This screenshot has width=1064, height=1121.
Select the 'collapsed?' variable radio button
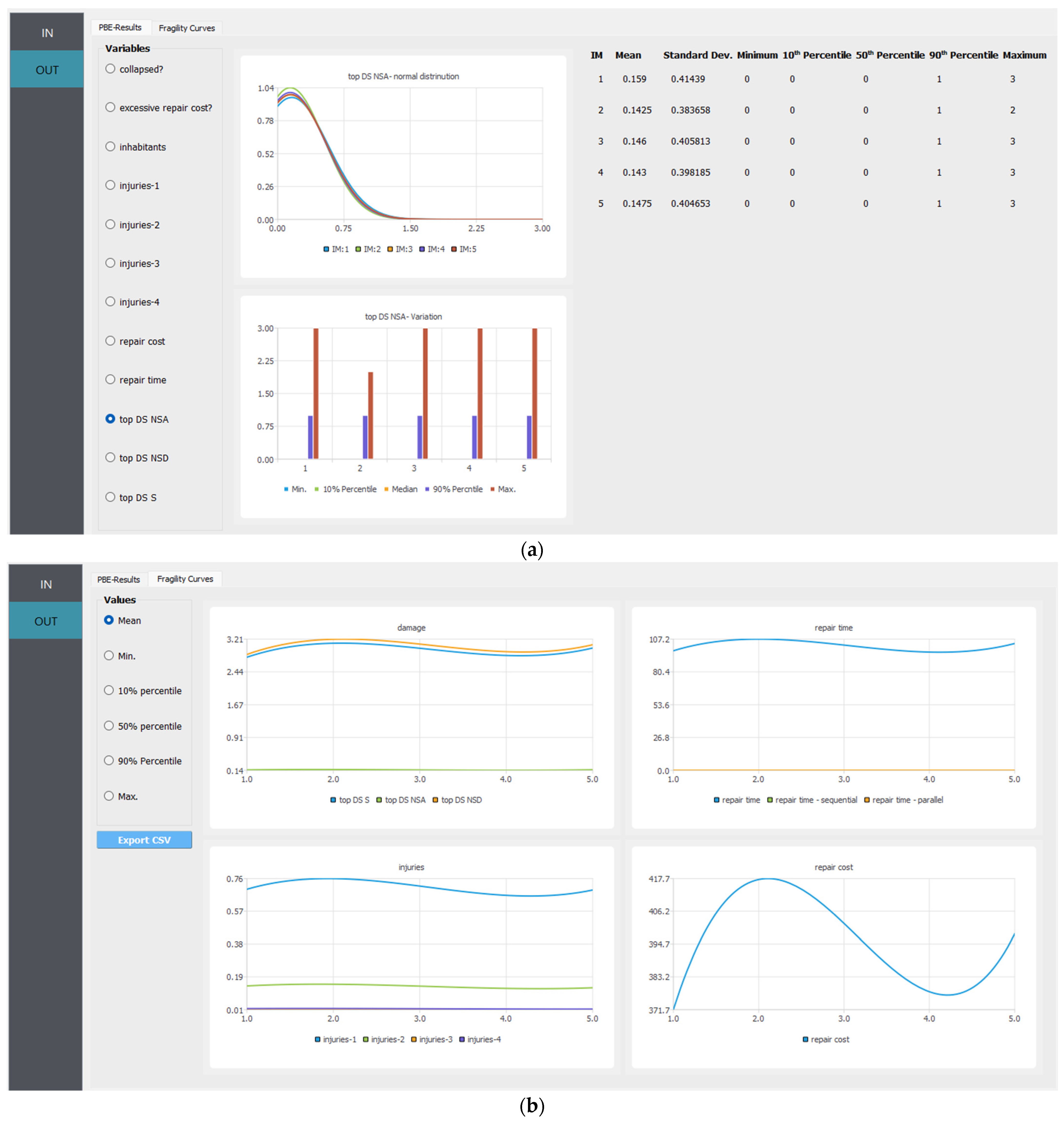pyautogui.click(x=110, y=69)
